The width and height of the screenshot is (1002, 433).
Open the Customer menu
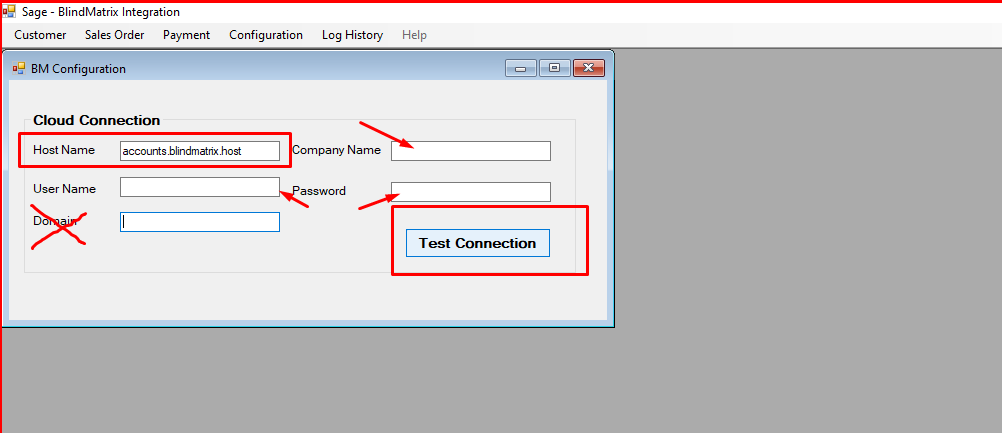(x=40, y=35)
